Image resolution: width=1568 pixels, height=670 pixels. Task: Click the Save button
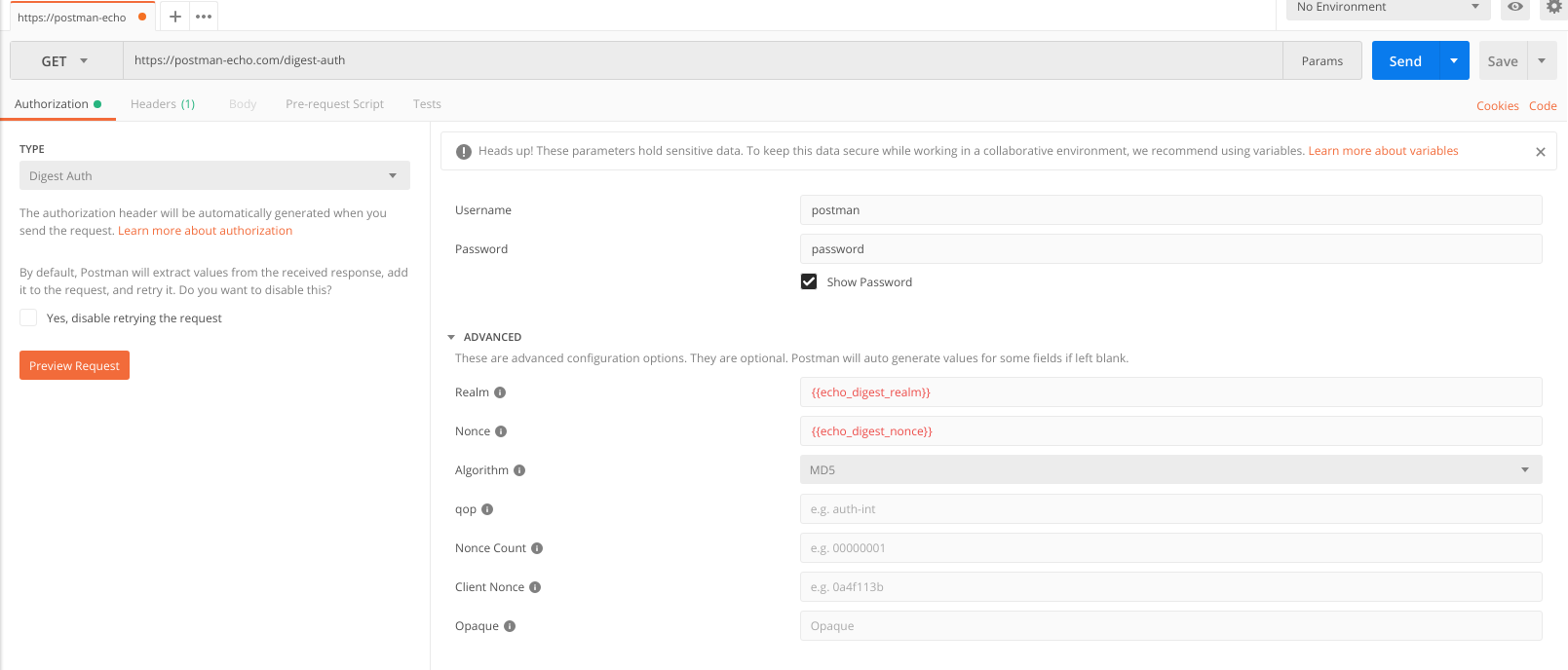point(1503,60)
